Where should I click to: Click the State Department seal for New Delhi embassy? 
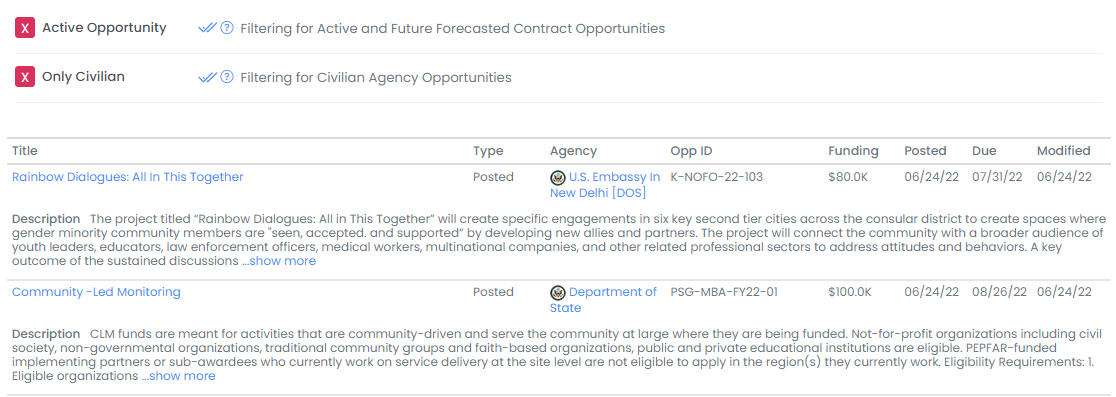(557, 177)
